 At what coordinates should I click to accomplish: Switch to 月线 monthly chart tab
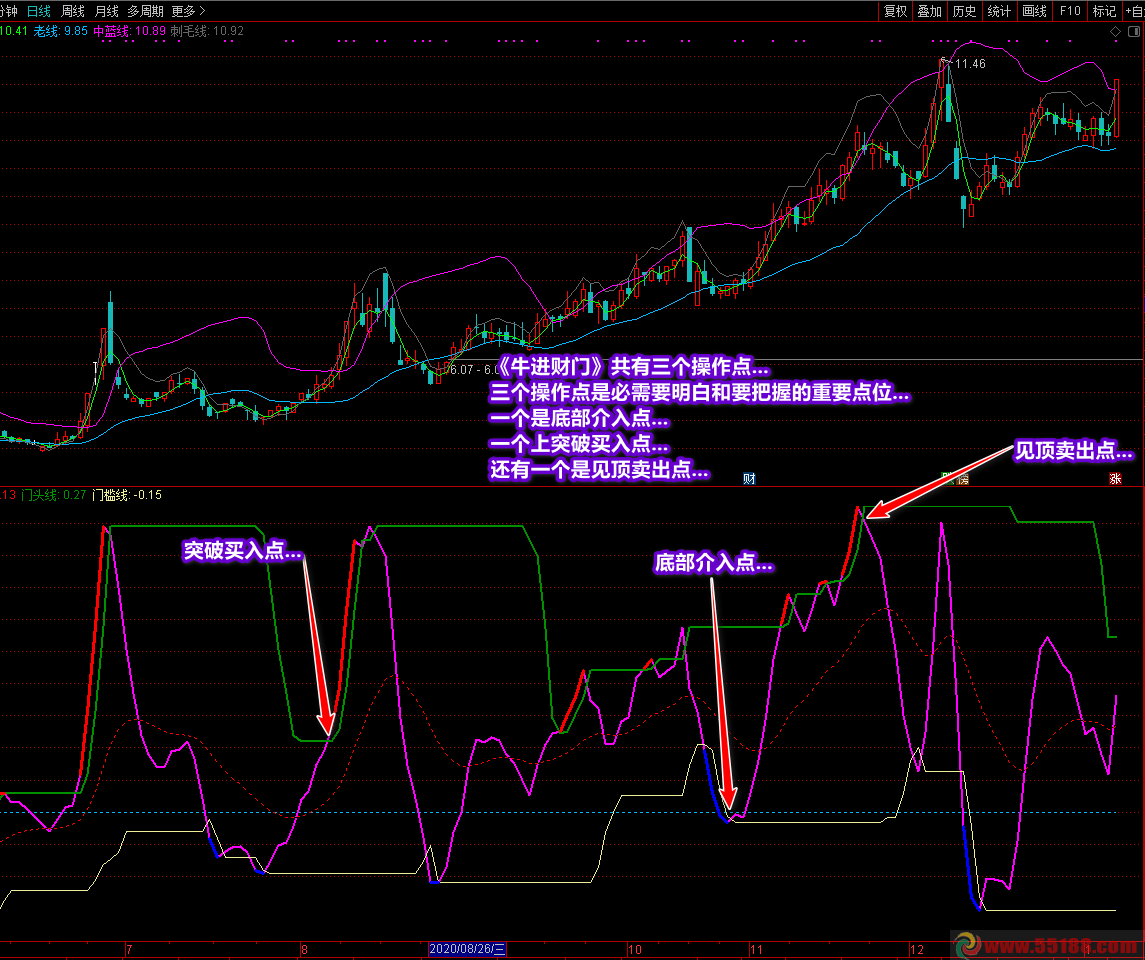click(106, 11)
